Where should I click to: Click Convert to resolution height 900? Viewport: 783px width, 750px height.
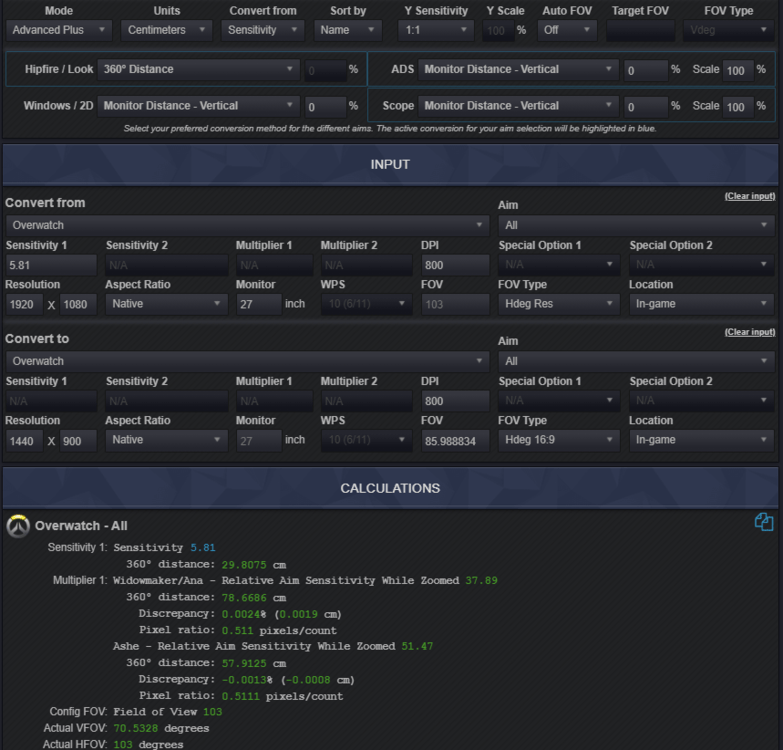[x=78, y=441]
